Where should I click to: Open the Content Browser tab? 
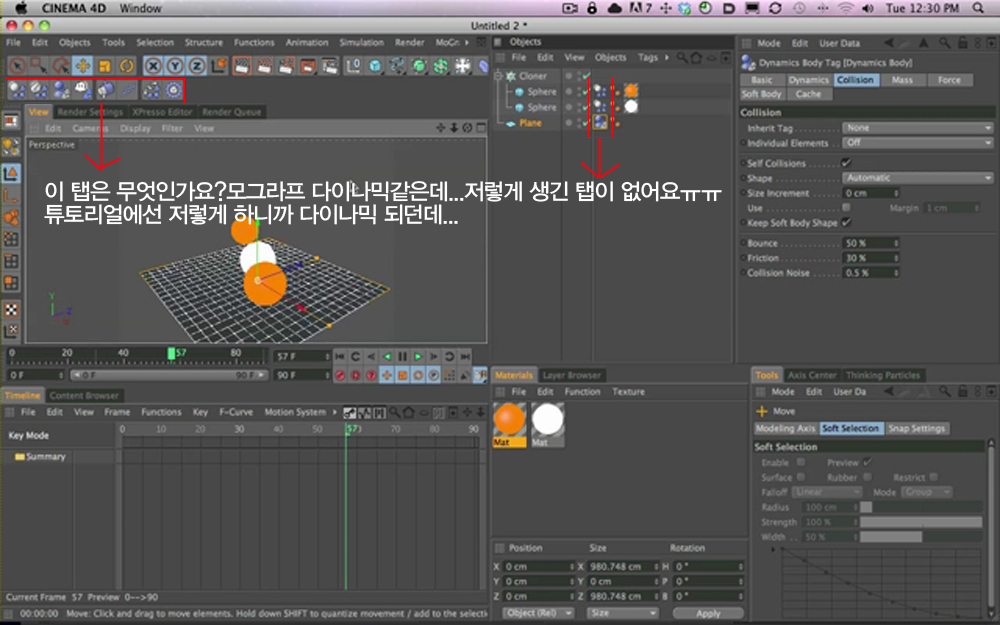click(84, 395)
